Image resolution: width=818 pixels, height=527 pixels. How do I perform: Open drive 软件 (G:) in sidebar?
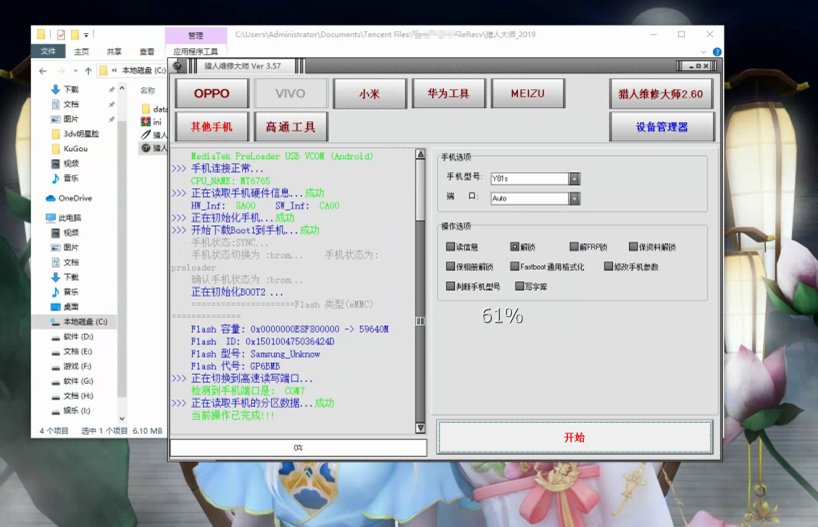click(x=73, y=381)
